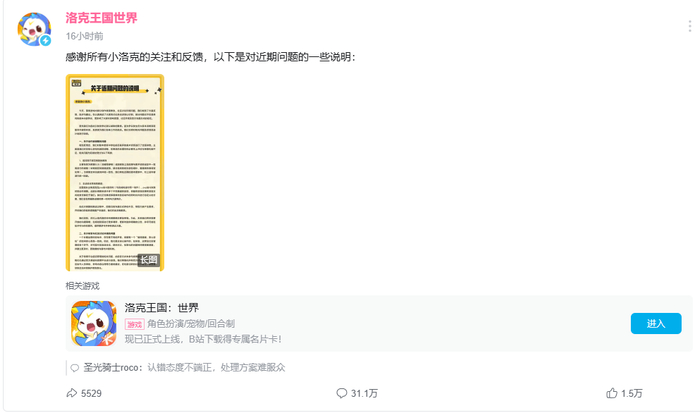Click the share count 5529
This screenshot has height=413, width=700.
pos(91,393)
